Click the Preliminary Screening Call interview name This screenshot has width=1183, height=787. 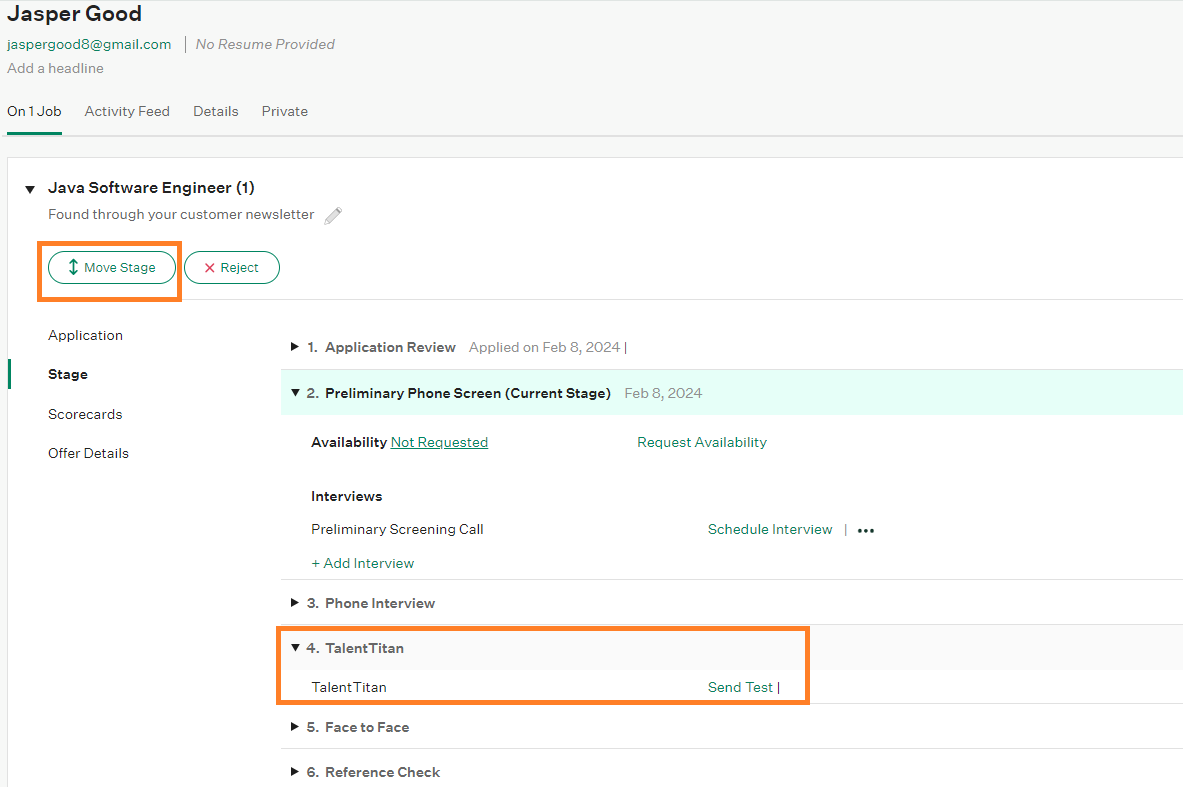pyautogui.click(x=397, y=530)
